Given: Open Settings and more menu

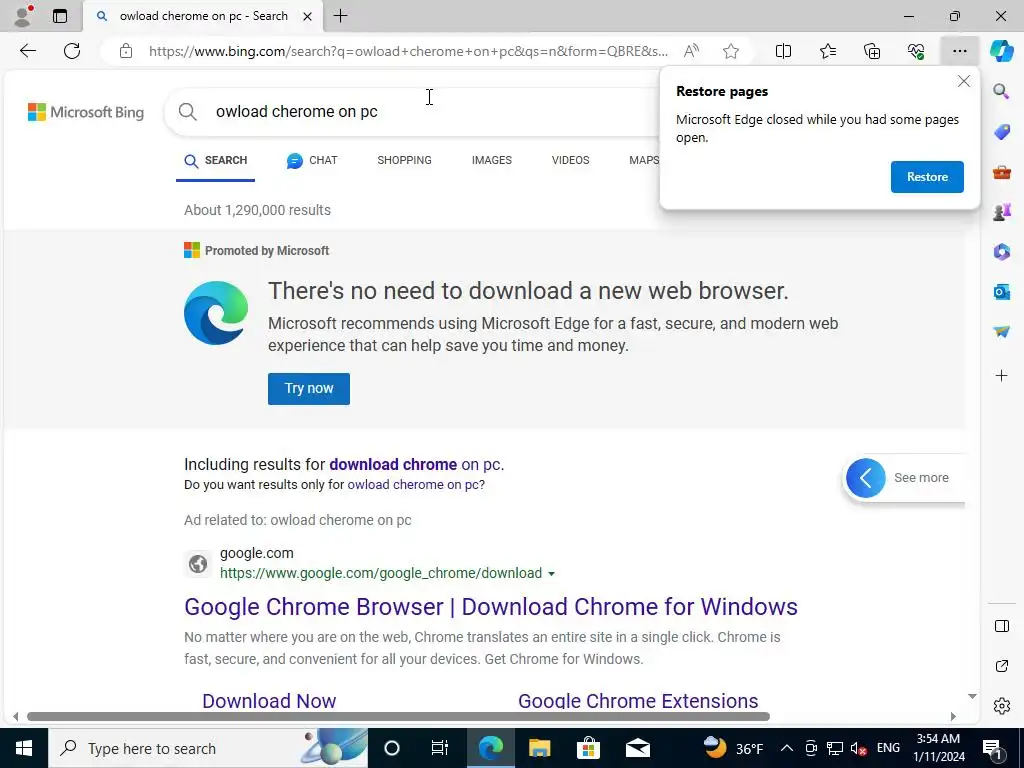Looking at the screenshot, I should pyautogui.click(x=959, y=51).
